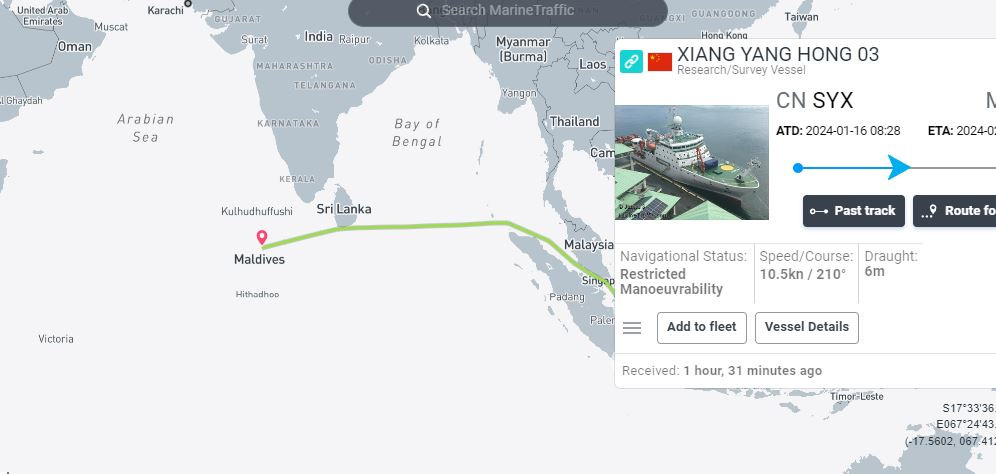
Task: Click the voyage progress bar
Action: [x=897, y=168]
